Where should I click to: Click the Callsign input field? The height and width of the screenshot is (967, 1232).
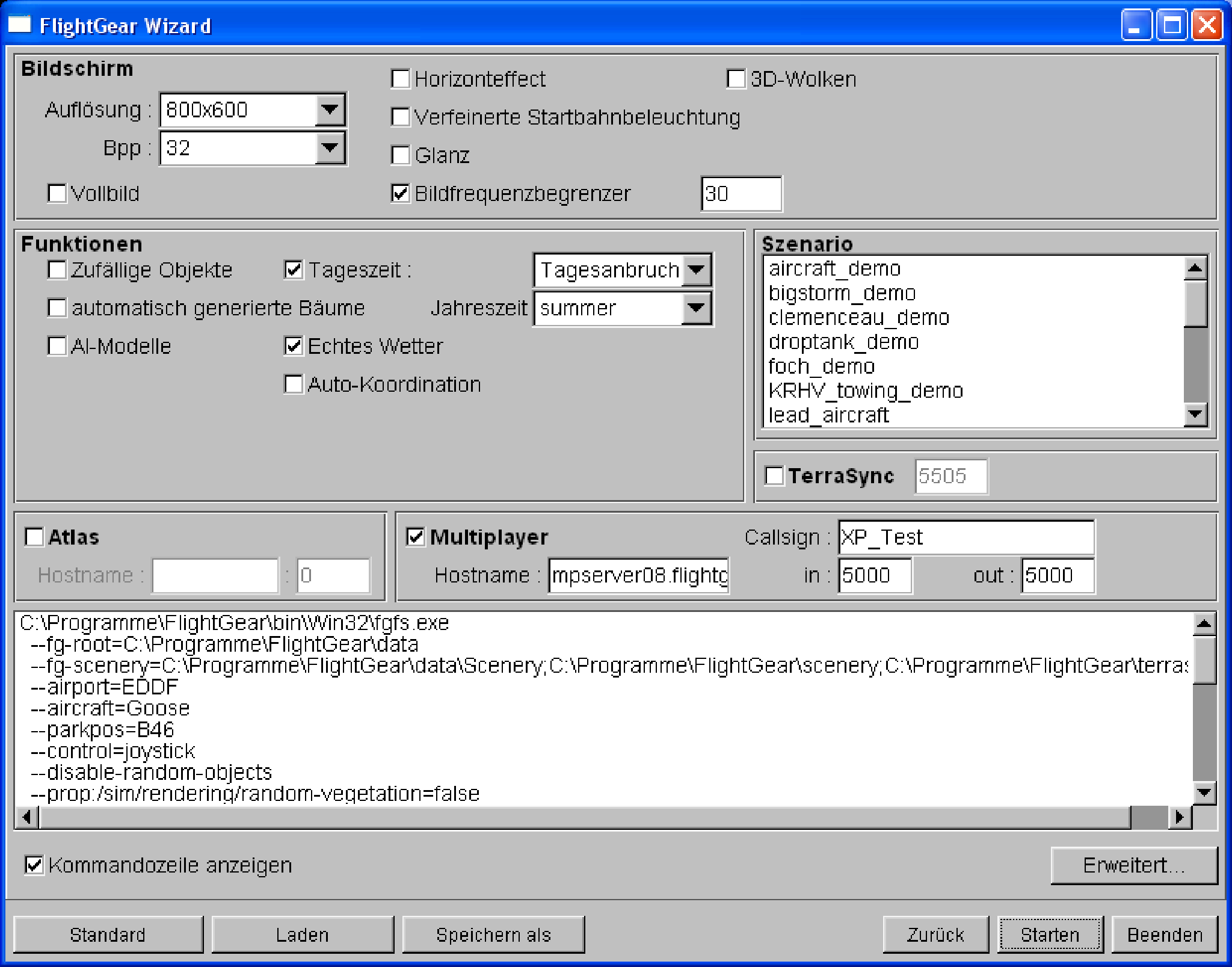point(966,537)
